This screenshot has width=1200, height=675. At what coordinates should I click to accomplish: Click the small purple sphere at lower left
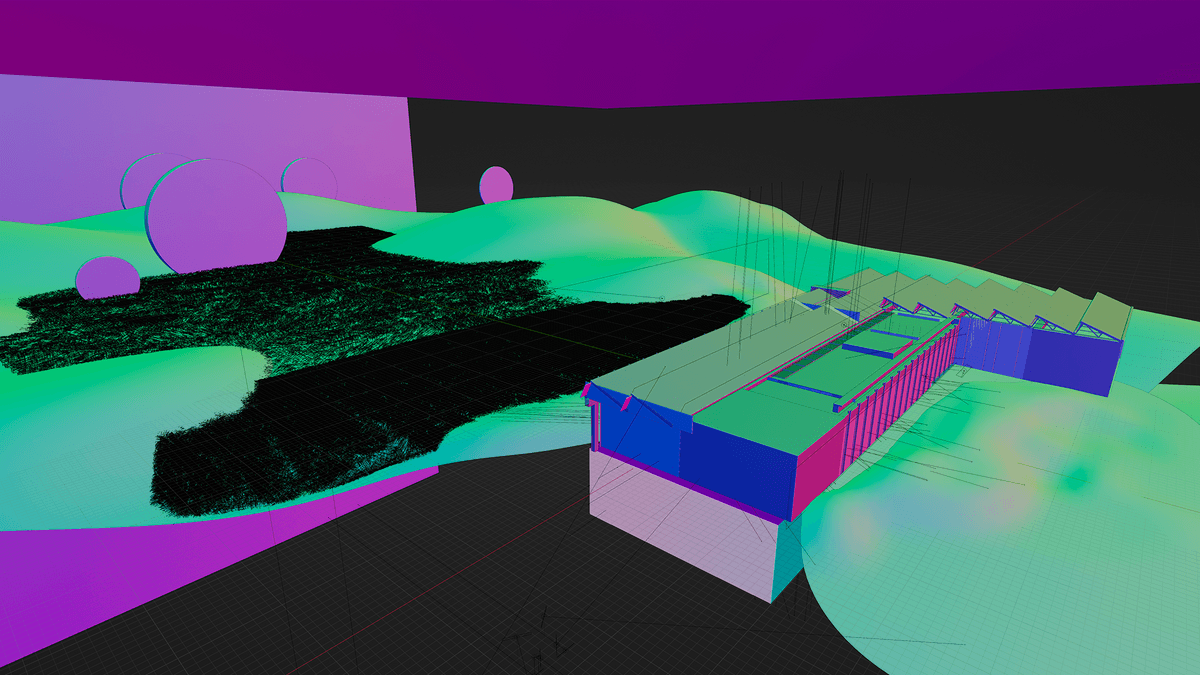(107, 278)
